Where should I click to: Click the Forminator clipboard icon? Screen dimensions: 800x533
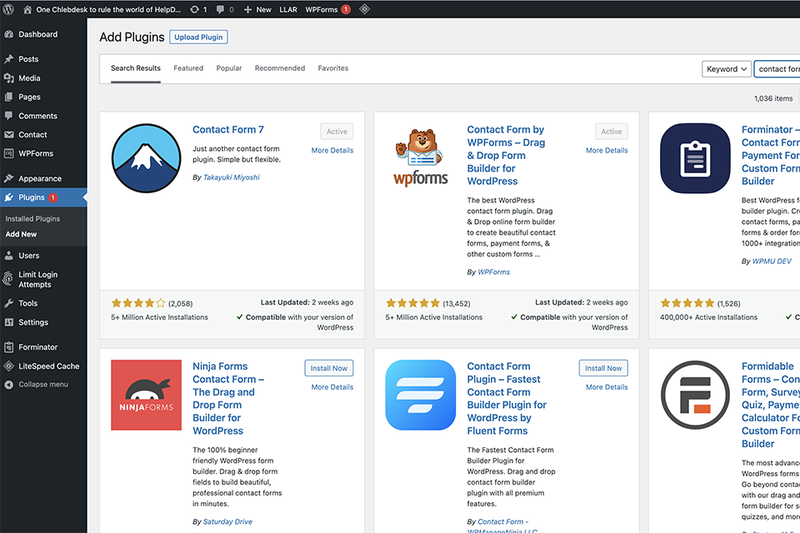point(695,158)
